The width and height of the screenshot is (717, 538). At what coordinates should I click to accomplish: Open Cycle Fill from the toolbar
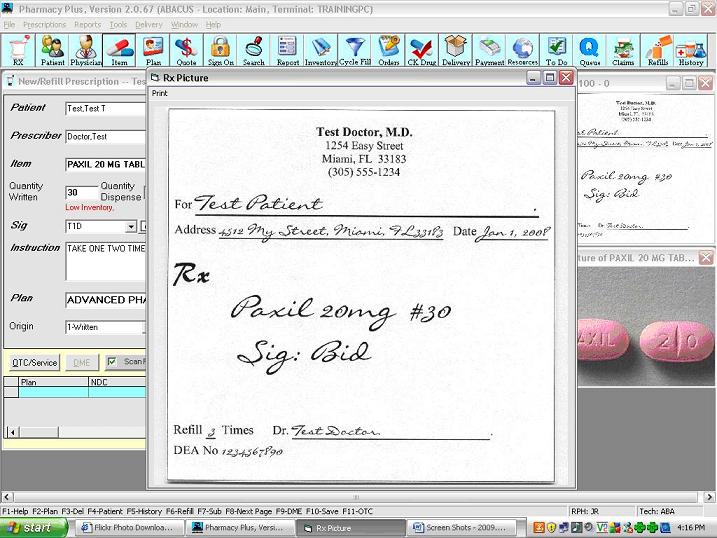[x=354, y=50]
